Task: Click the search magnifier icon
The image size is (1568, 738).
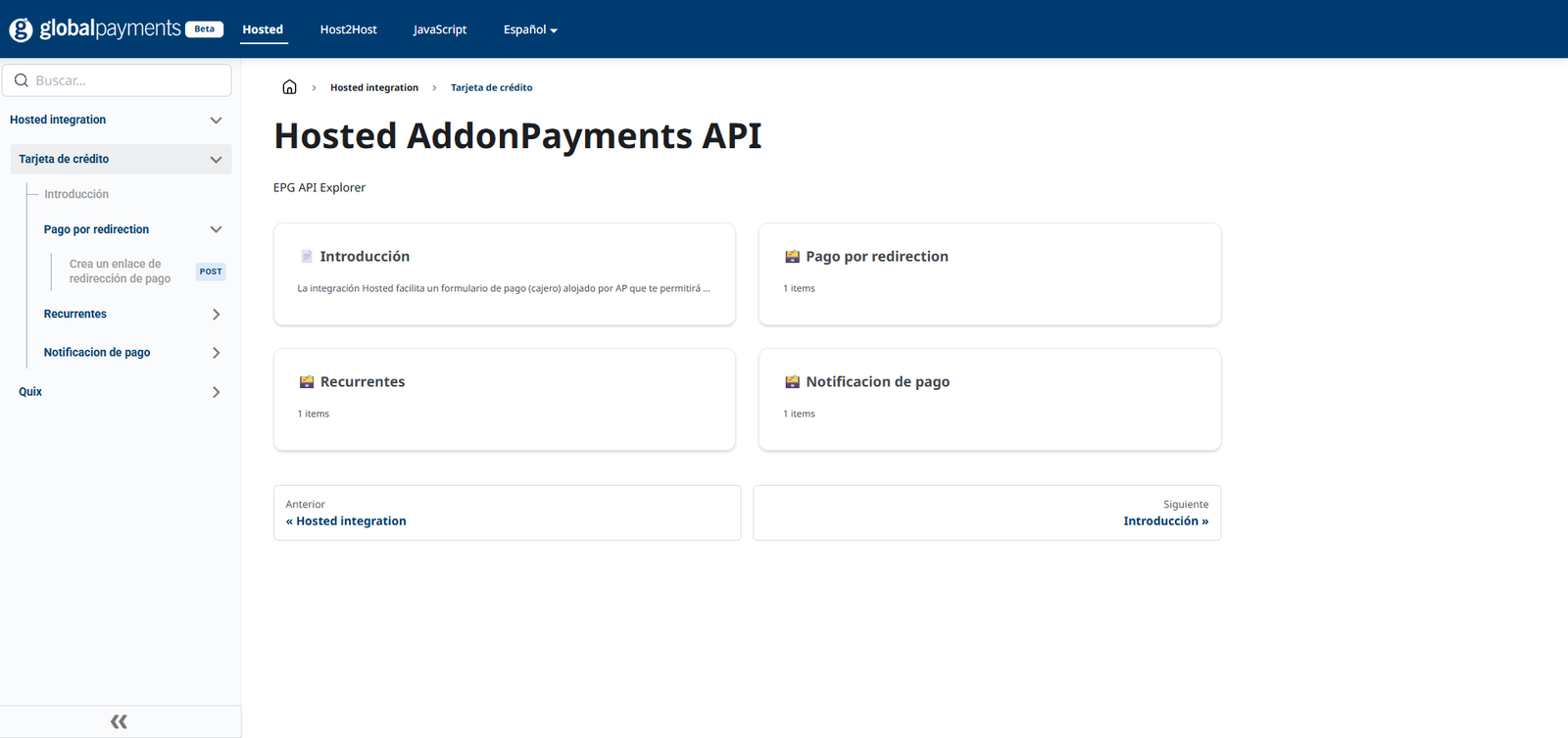Action: coord(22,80)
